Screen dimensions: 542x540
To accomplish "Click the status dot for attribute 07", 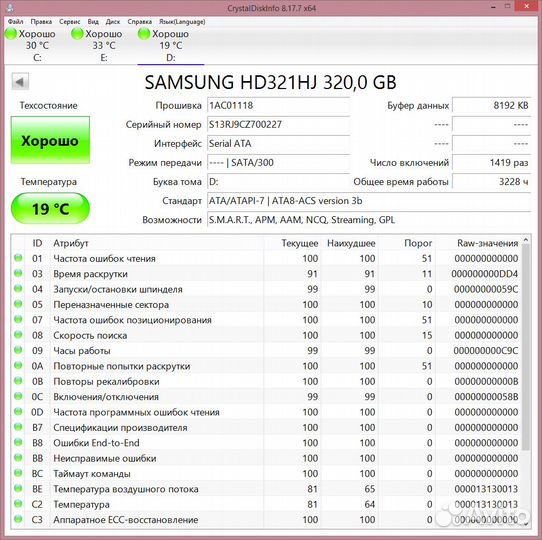I will click(18, 319).
